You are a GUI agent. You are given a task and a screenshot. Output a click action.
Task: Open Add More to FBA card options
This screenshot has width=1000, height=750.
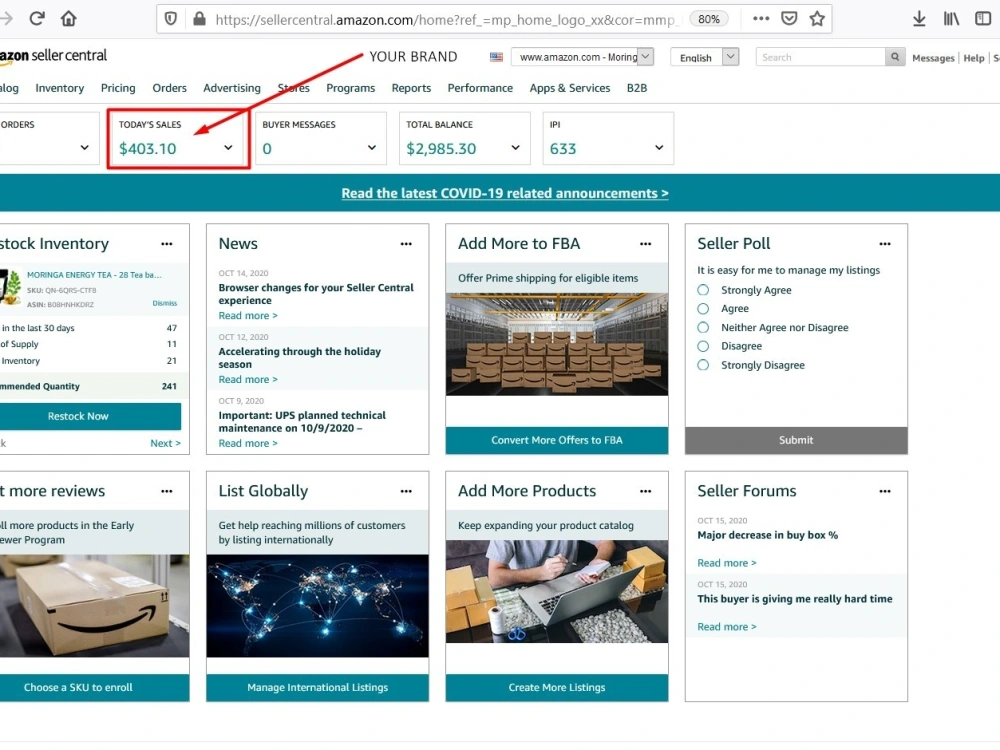coord(645,244)
